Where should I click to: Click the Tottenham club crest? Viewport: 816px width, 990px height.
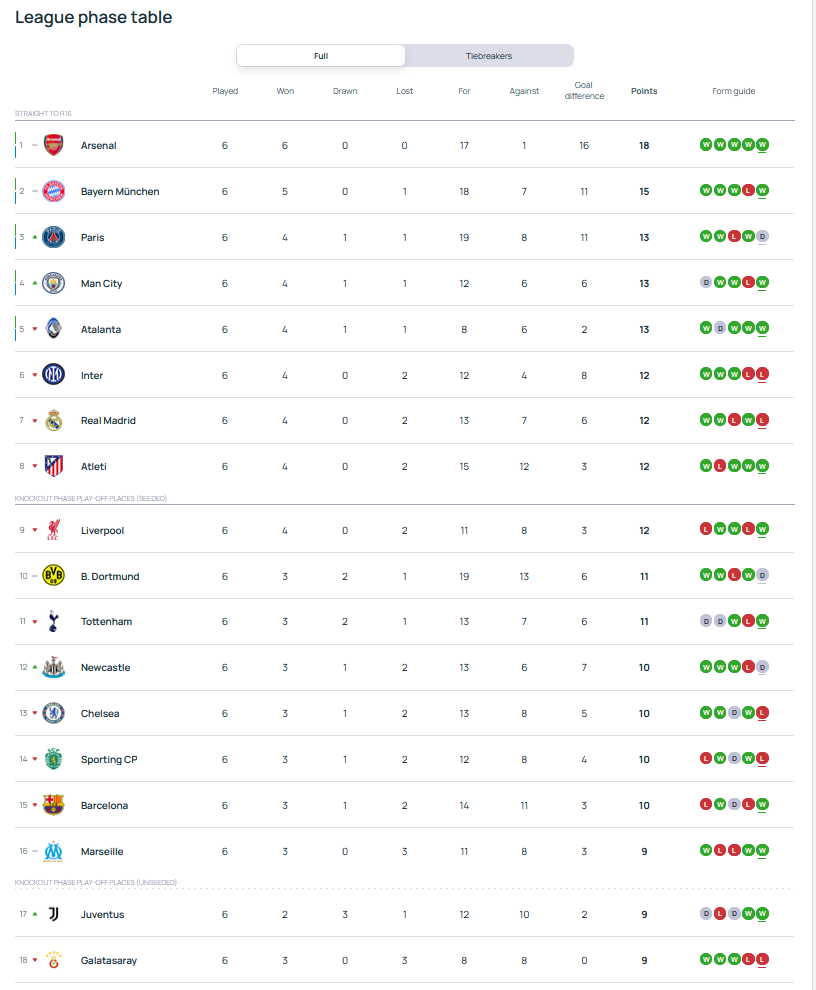(x=53, y=622)
